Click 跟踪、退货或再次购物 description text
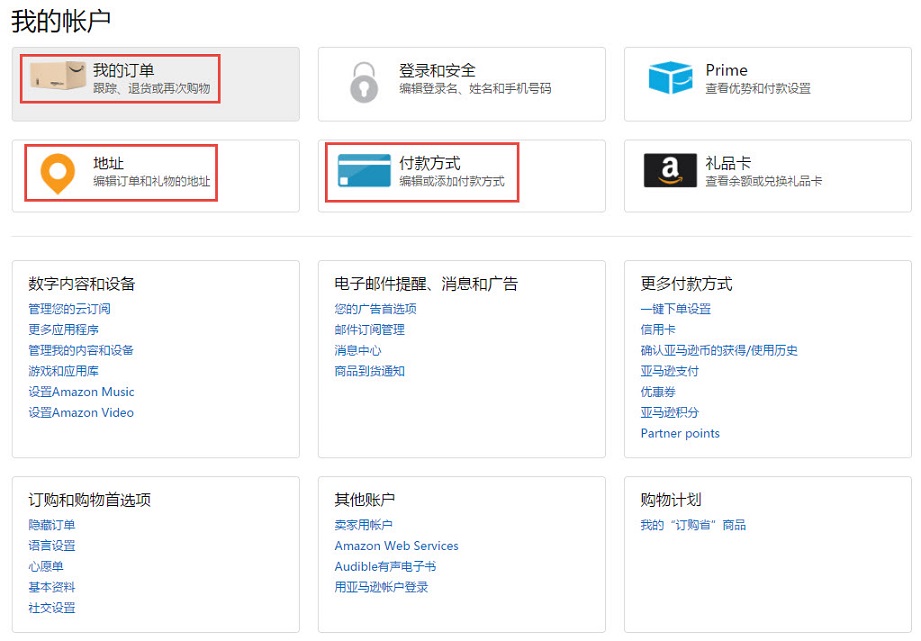 coord(152,88)
